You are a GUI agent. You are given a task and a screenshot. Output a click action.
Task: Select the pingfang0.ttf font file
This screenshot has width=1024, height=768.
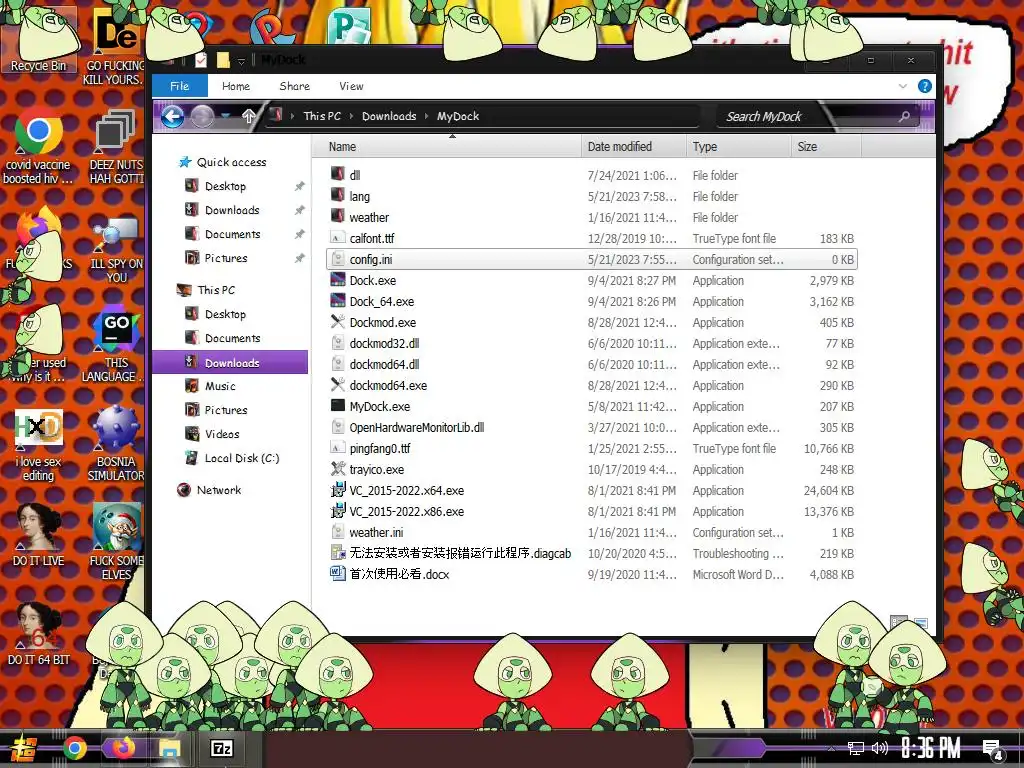coord(379,449)
